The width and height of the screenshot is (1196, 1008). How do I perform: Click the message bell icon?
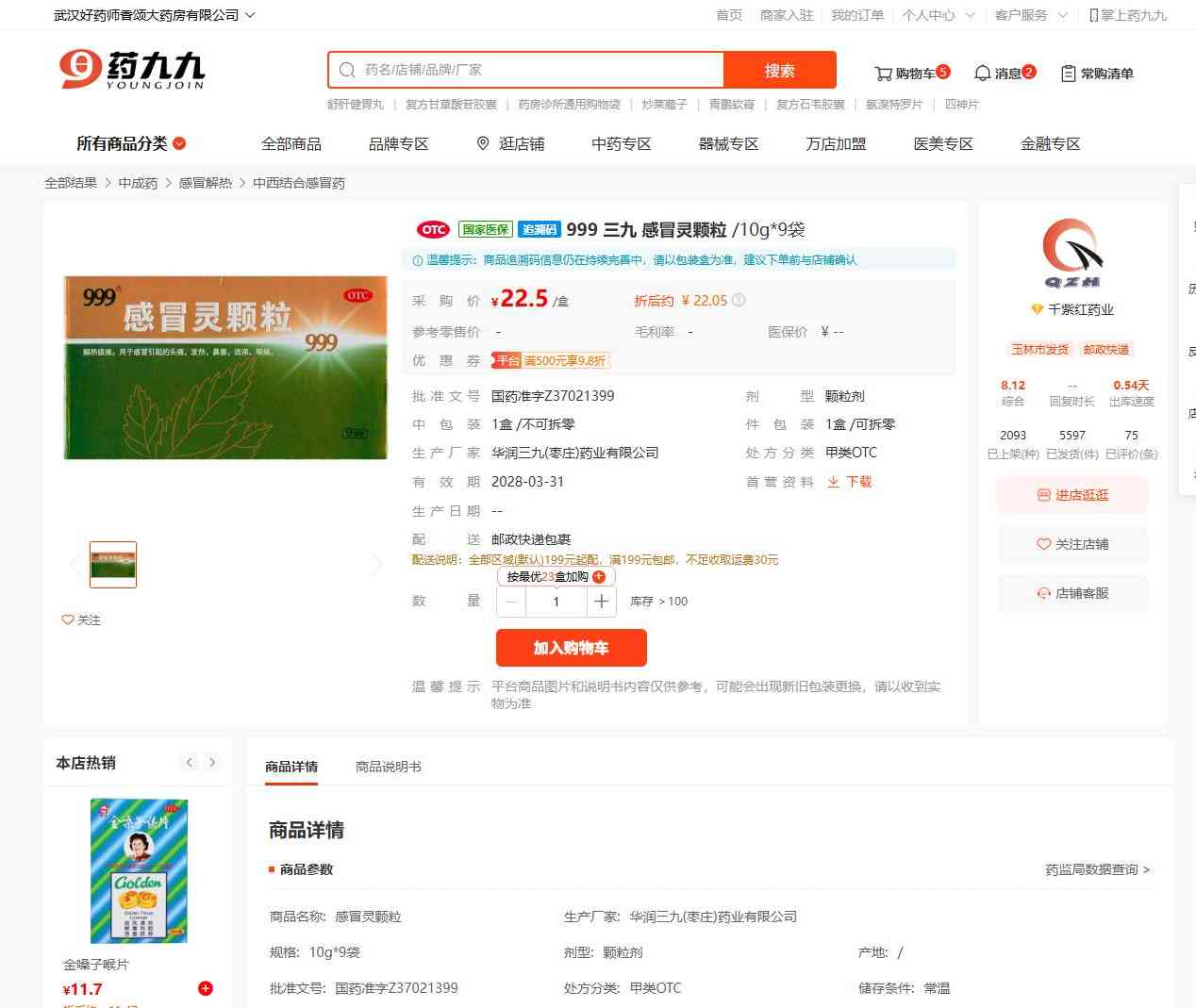[982, 74]
